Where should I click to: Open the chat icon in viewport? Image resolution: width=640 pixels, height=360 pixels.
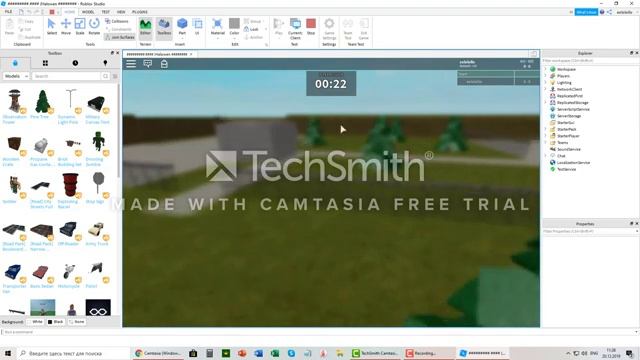point(148,64)
